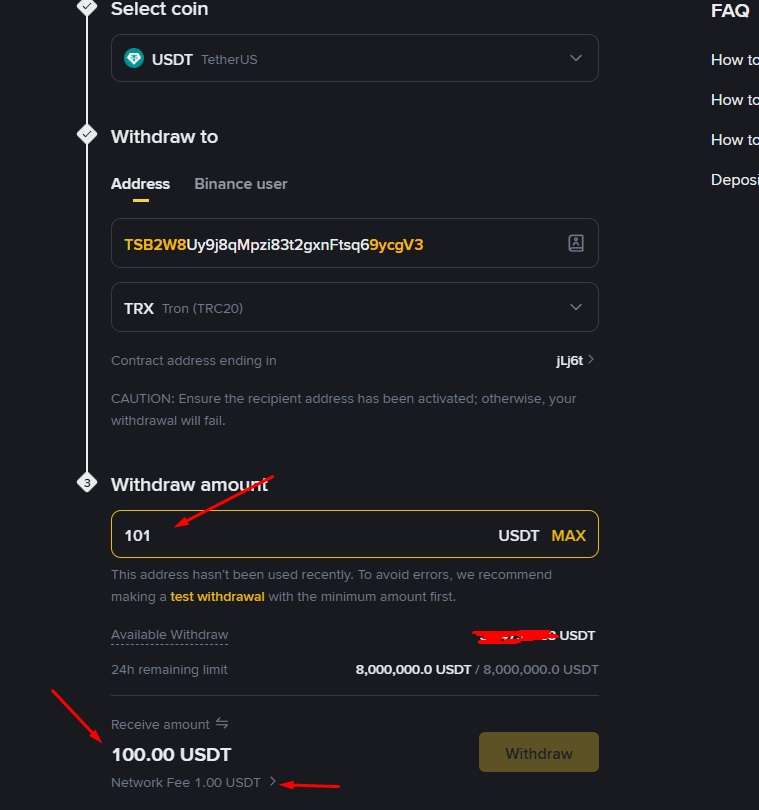Switch to the Binance user tab
This screenshot has width=759, height=810.
(x=240, y=184)
